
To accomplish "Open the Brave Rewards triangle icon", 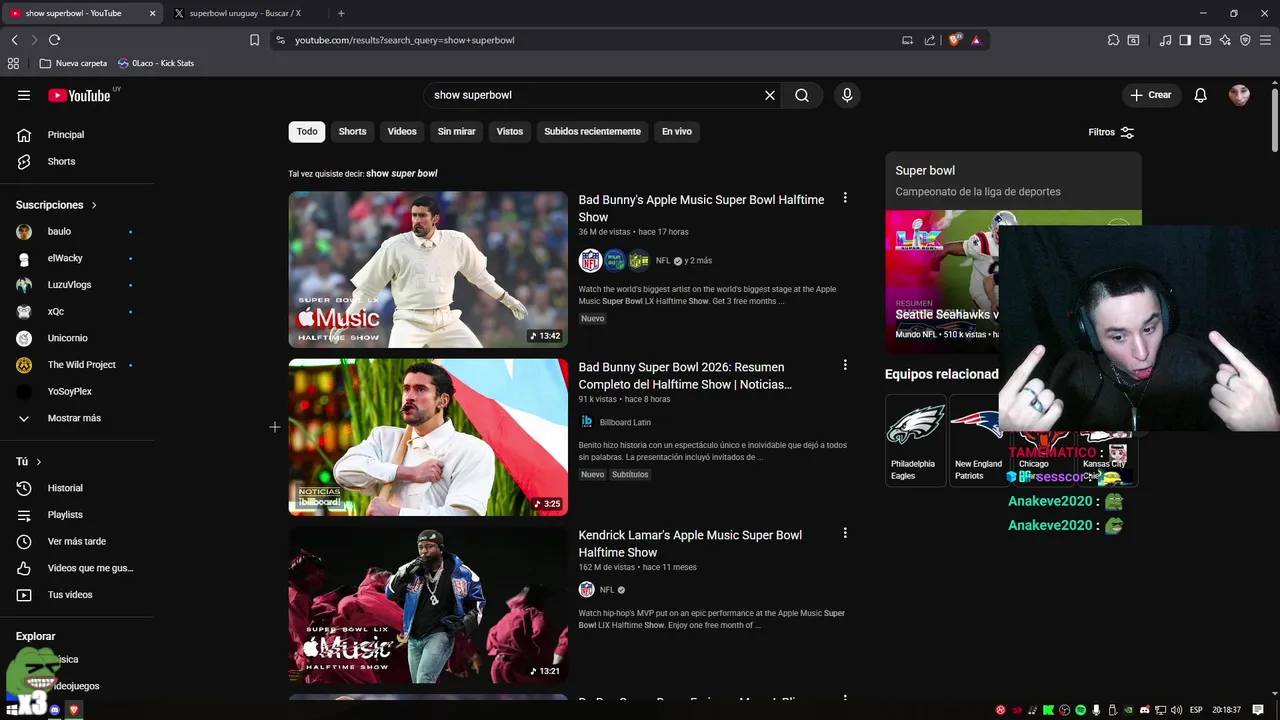I will [976, 40].
